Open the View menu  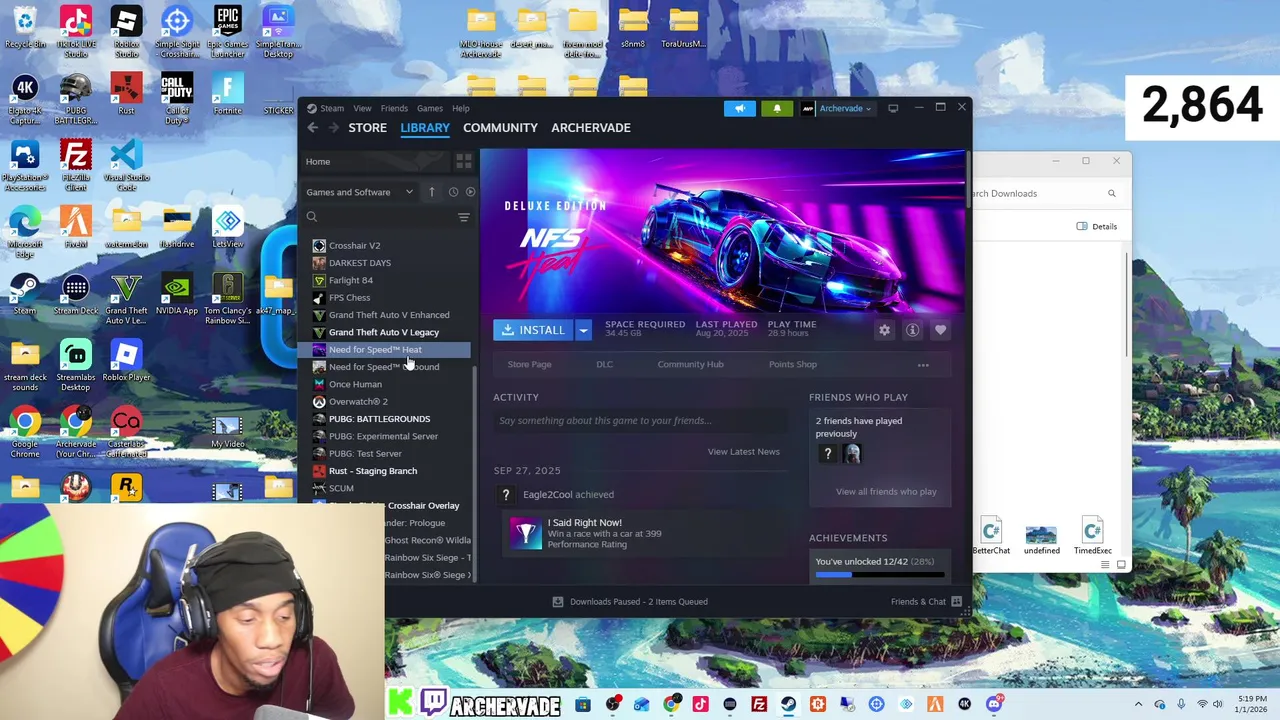coord(362,108)
